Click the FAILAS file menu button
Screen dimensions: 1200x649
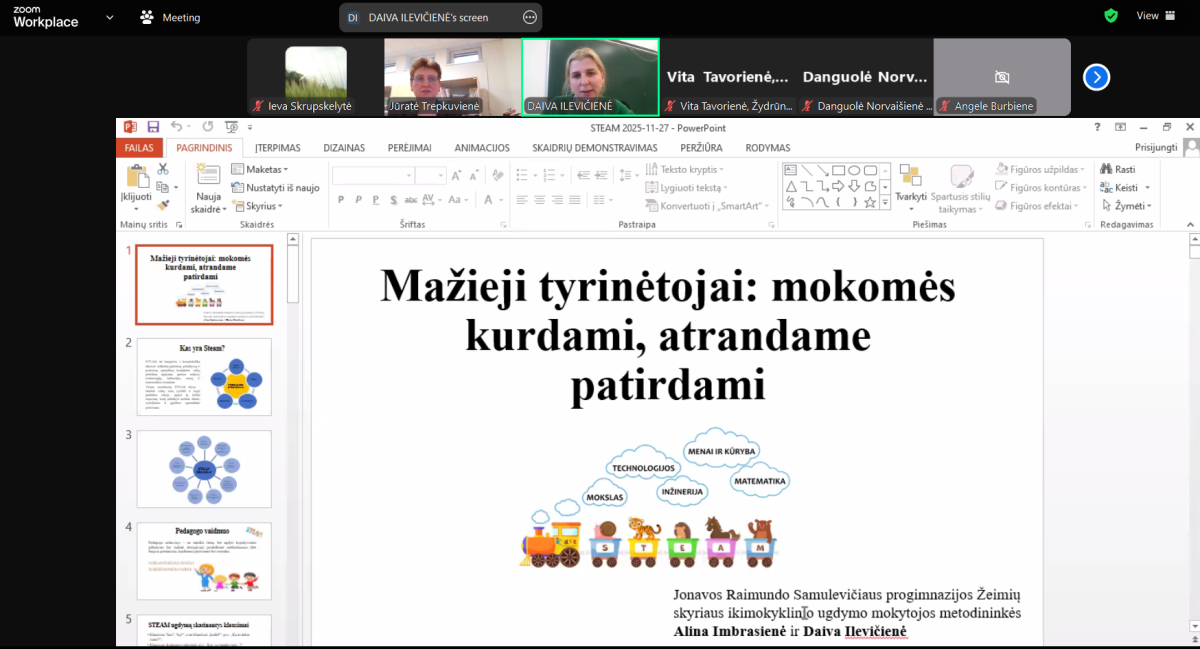coord(138,148)
